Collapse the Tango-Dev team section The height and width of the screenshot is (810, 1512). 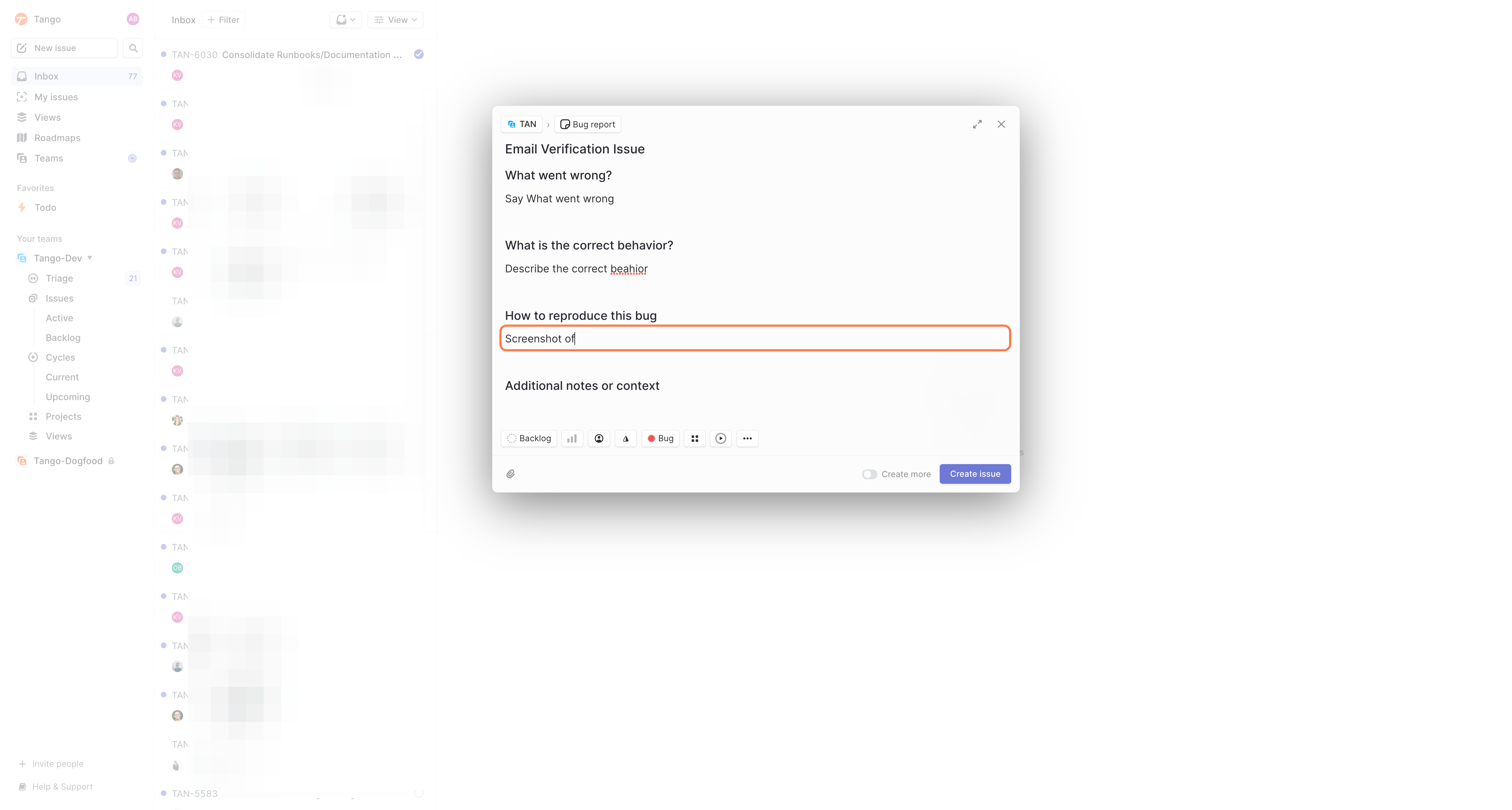coord(90,258)
